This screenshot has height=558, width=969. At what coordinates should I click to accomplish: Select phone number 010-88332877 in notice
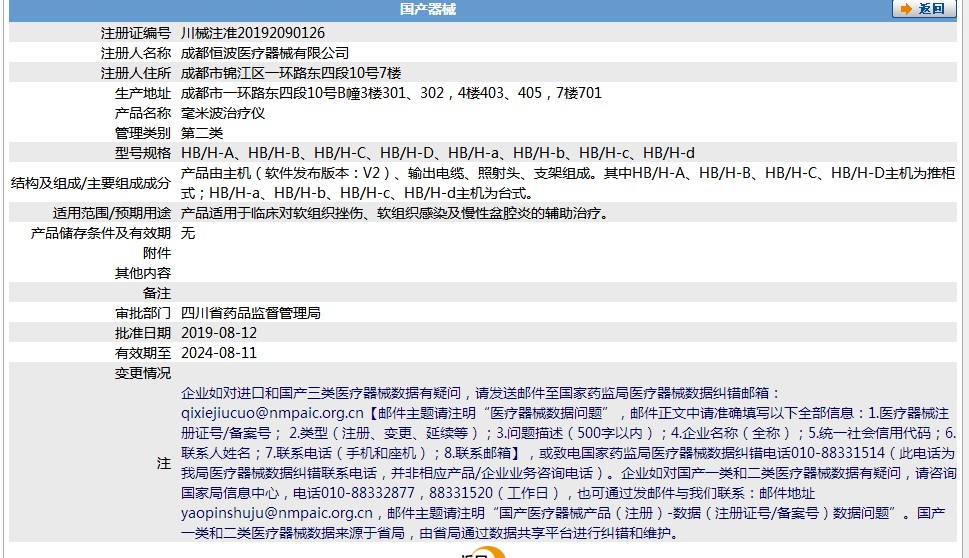(368, 493)
